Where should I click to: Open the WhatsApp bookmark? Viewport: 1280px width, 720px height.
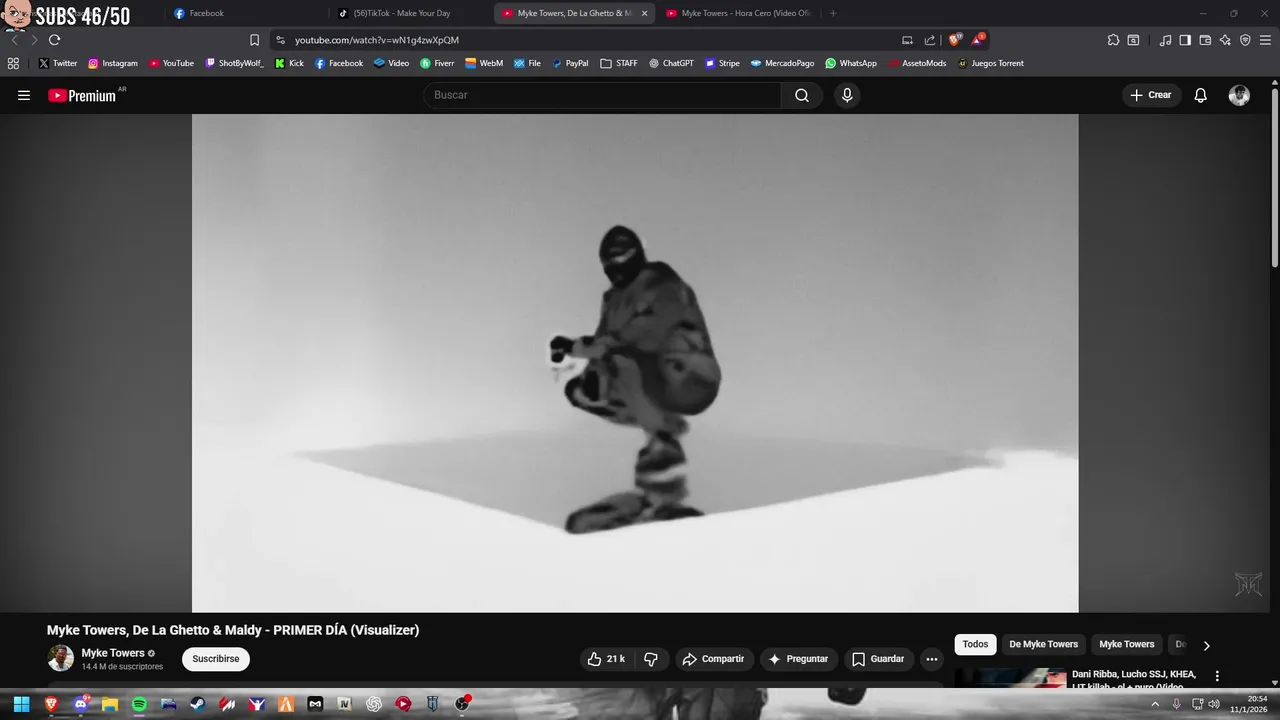[x=850, y=63]
